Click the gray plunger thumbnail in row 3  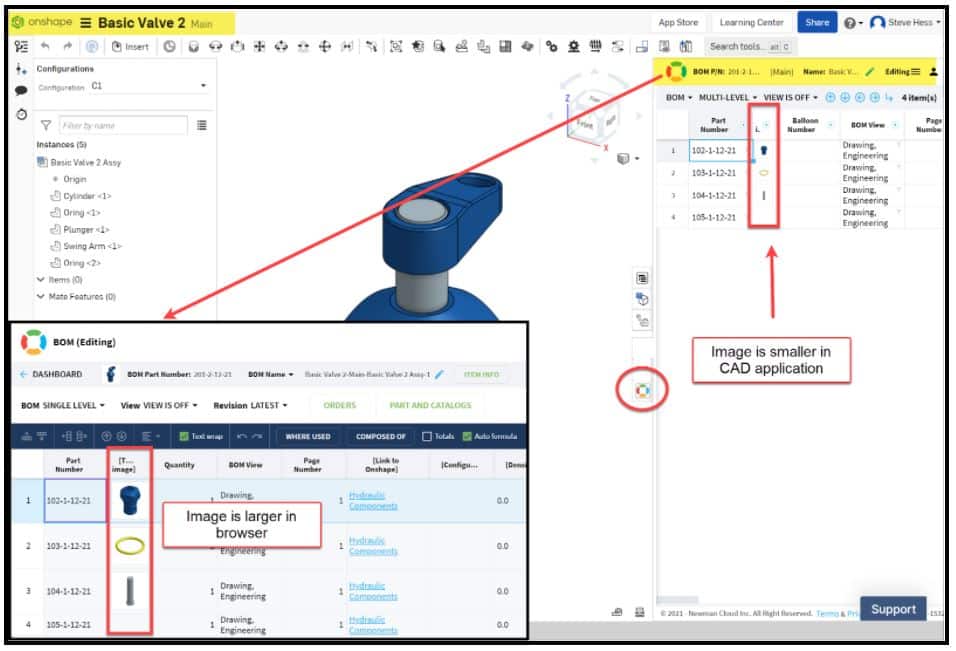(129, 591)
